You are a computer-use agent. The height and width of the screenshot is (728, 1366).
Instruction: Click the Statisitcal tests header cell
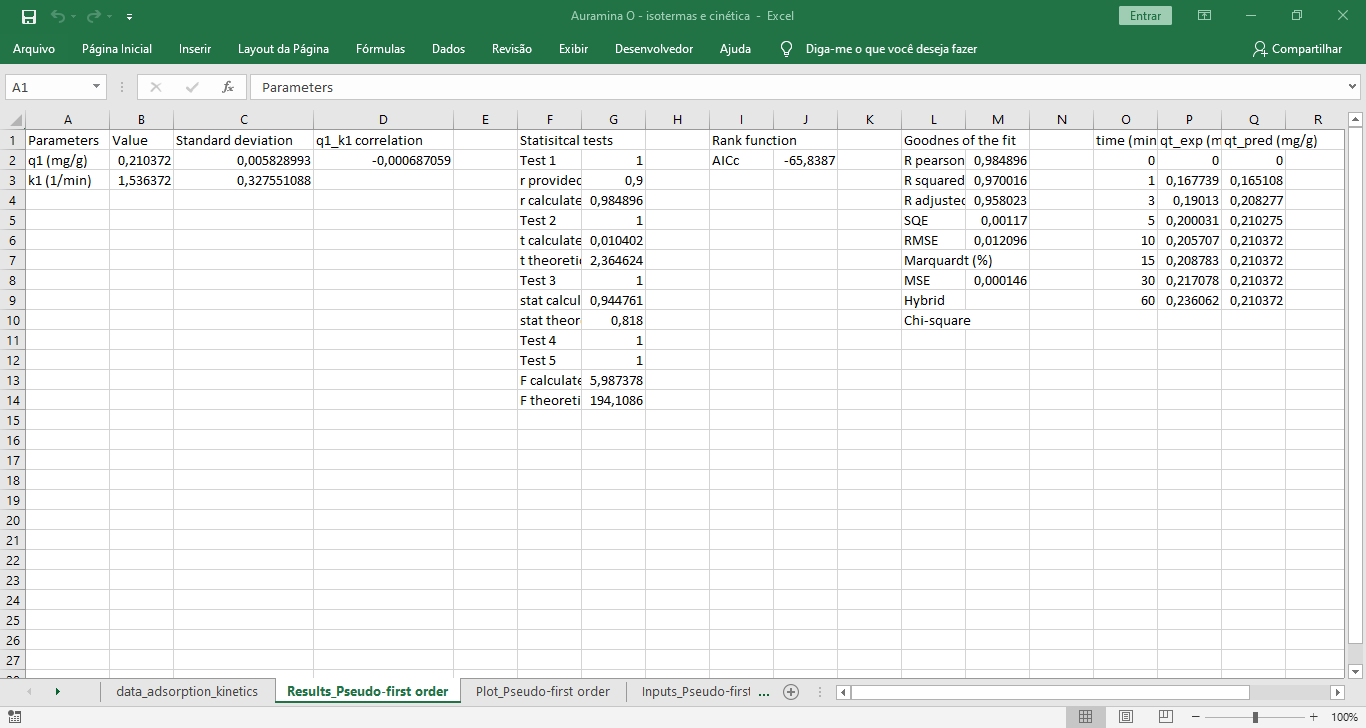[x=549, y=140]
